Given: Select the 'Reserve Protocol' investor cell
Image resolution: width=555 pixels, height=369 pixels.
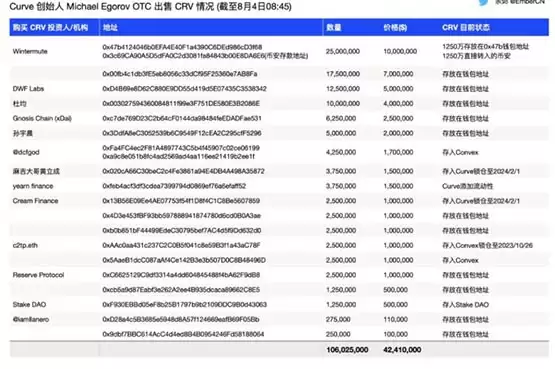Looking at the screenshot, I should click(38, 275).
